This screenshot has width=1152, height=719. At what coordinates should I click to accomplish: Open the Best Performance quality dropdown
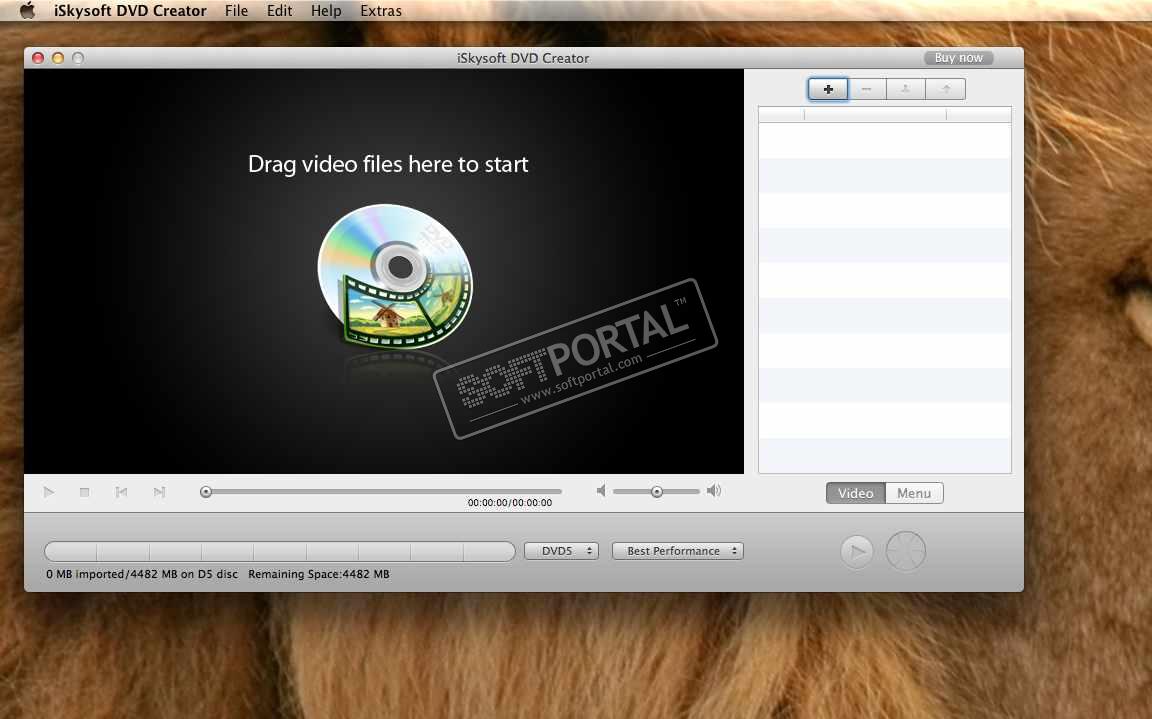[677, 551]
